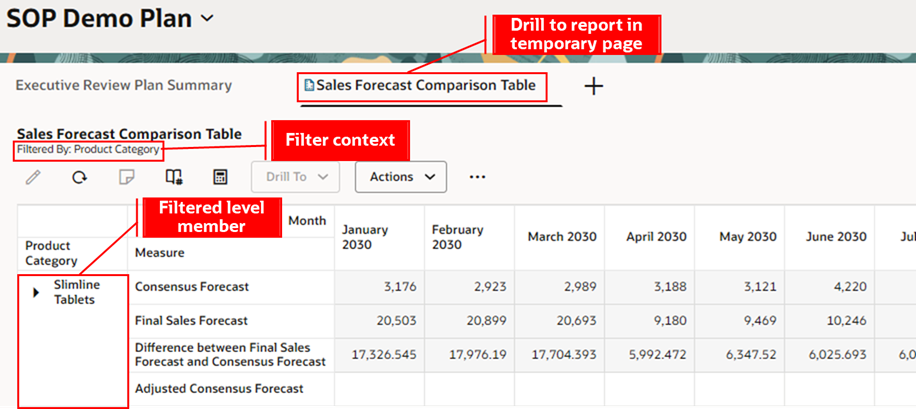Click the pencil edit icon

[x=33, y=177]
